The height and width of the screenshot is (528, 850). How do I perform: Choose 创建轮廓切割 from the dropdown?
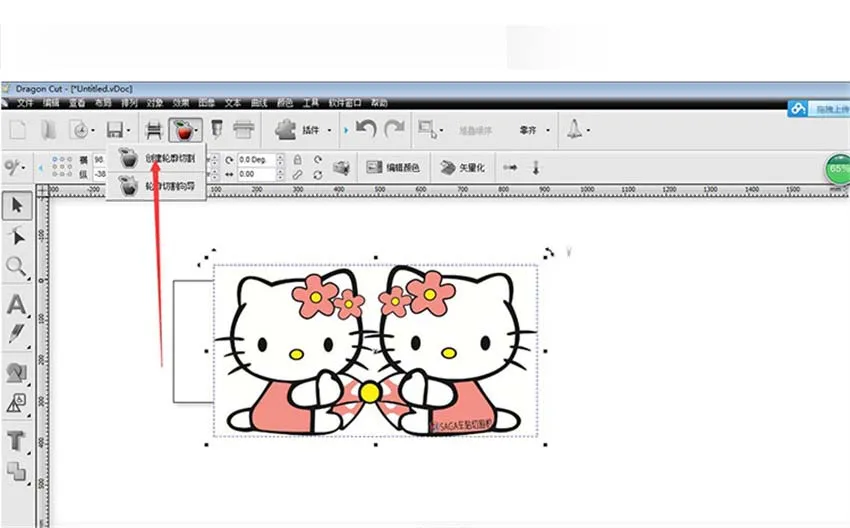156,158
